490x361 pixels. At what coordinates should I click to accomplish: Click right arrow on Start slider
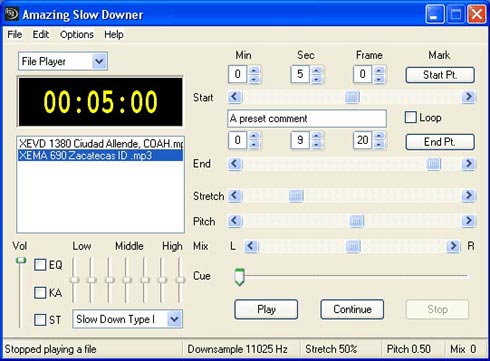coord(468,97)
